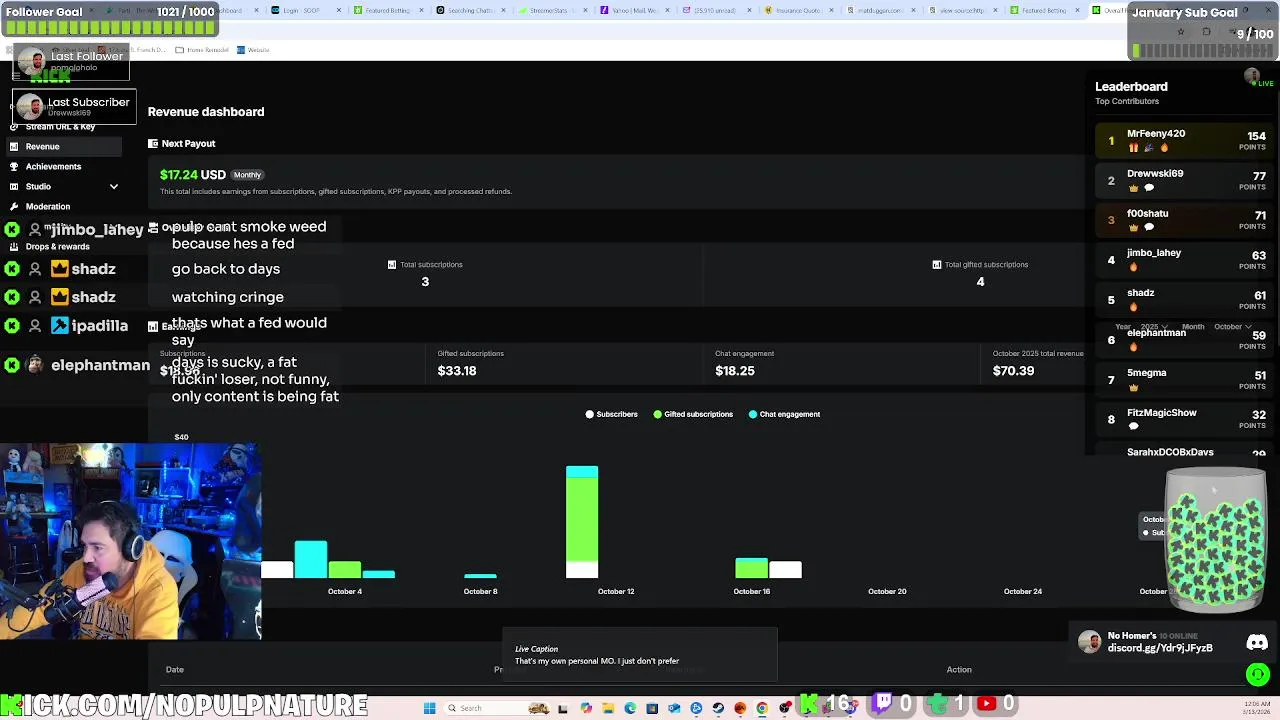Open the Website bookmark
Viewport: 1280px width, 720px height.
[x=254, y=49]
